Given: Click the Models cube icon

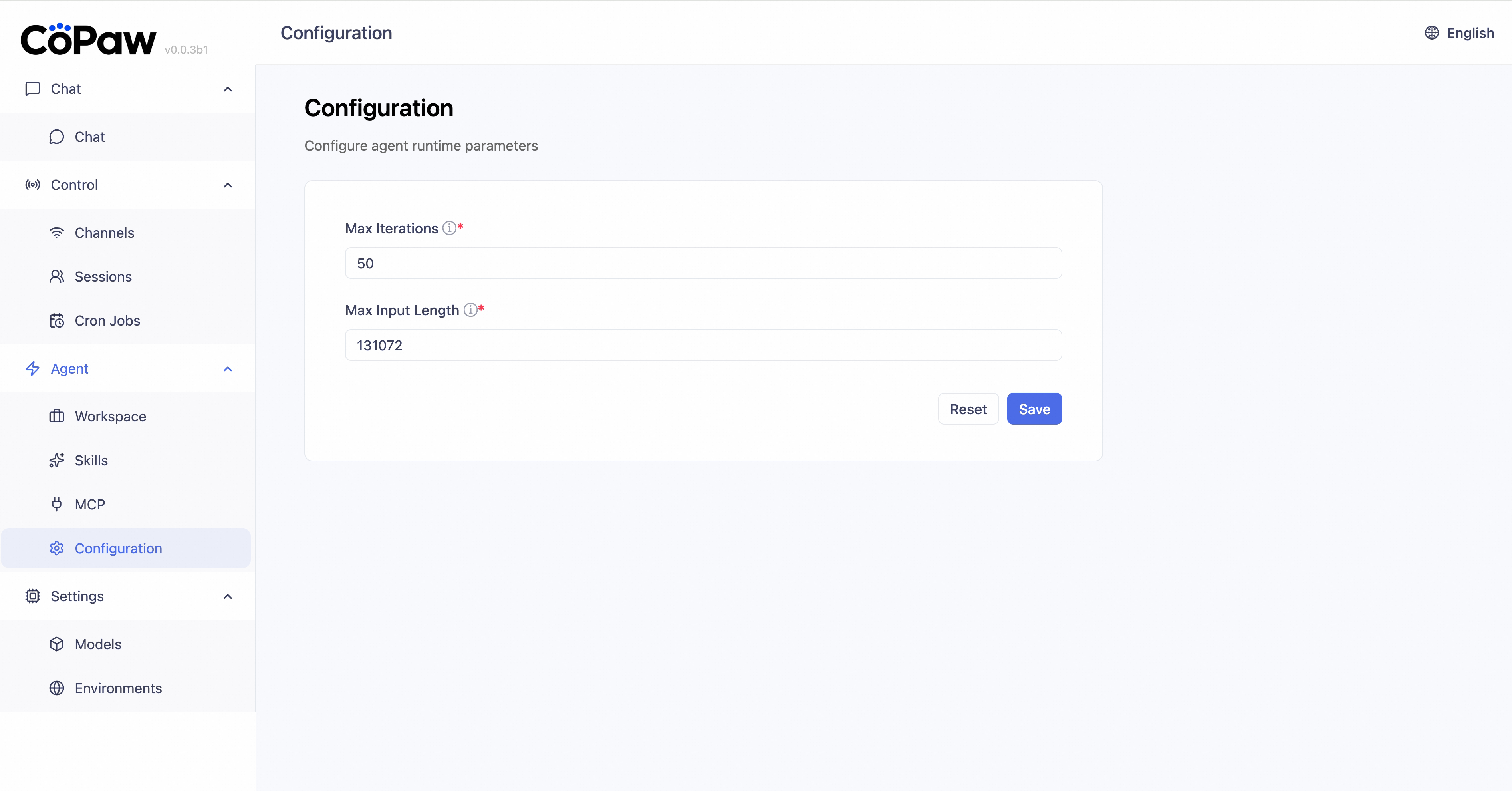Looking at the screenshot, I should pyautogui.click(x=57, y=644).
